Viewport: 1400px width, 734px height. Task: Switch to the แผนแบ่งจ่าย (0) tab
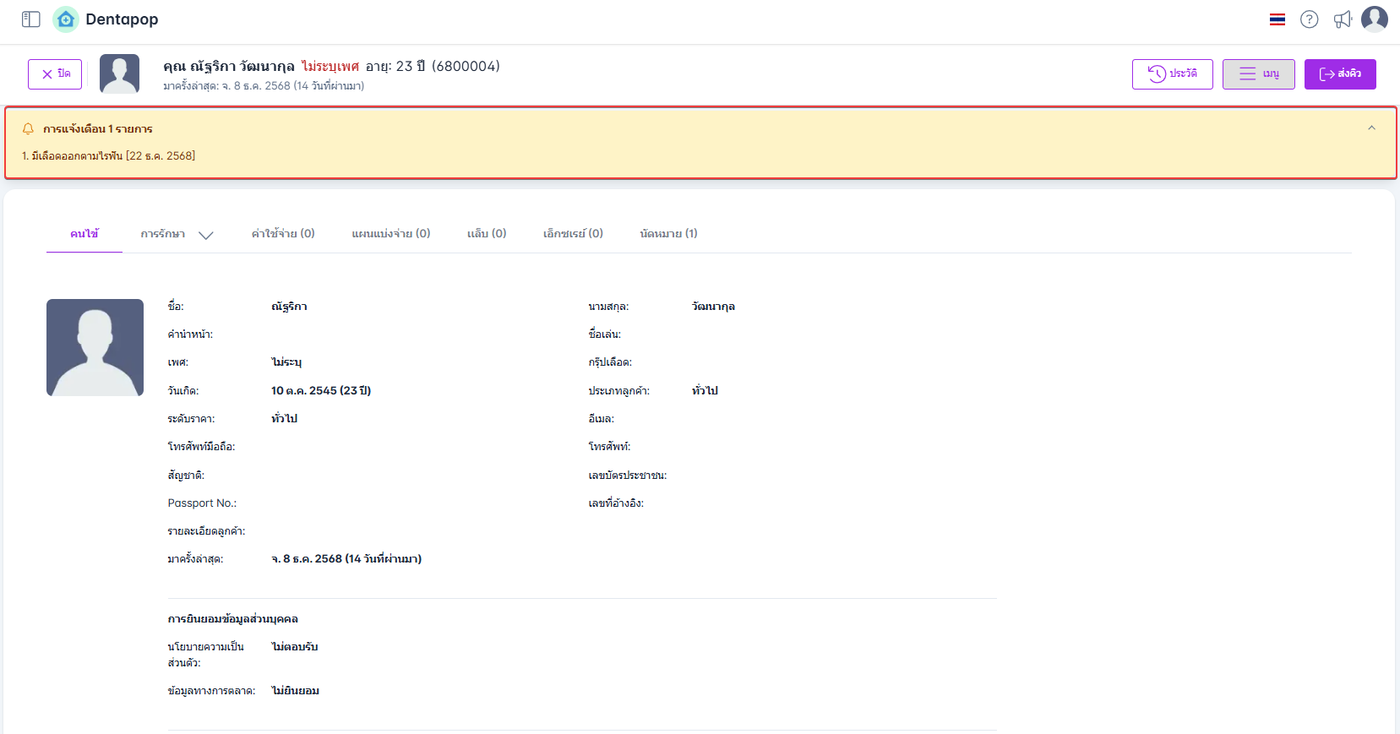[x=391, y=234]
